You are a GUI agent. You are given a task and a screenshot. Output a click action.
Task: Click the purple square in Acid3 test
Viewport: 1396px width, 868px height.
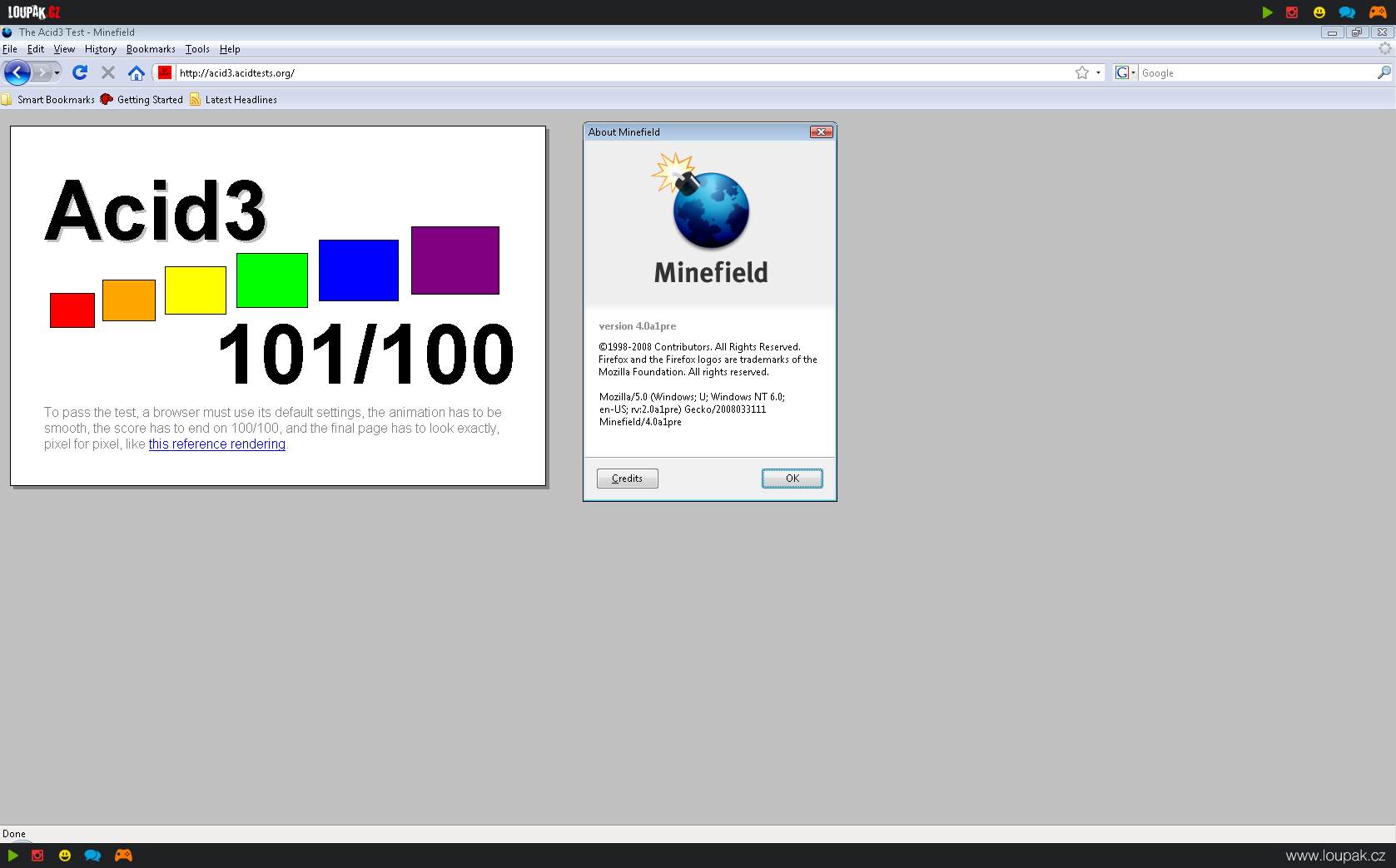pyautogui.click(x=455, y=260)
